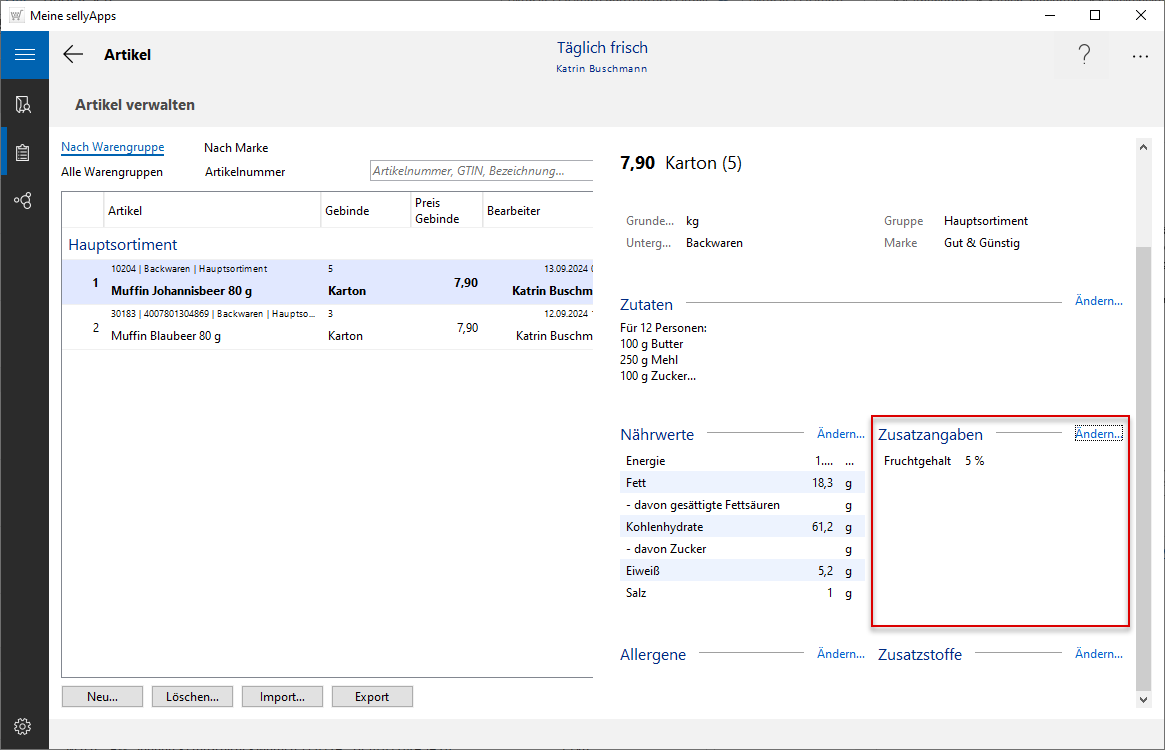Viewport: 1165px width, 750px height.
Task: Select the Muffin Blaubeer 80 g row
Action: click(165, 336)
